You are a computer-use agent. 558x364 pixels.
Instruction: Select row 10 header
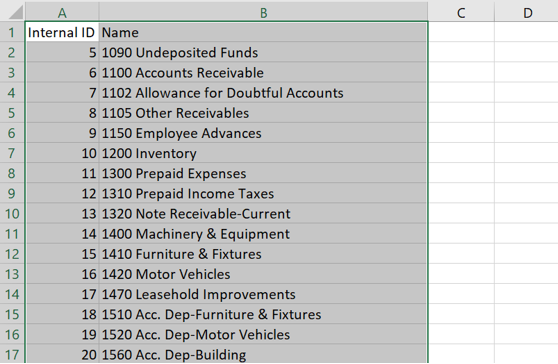[x=12, y=213]
